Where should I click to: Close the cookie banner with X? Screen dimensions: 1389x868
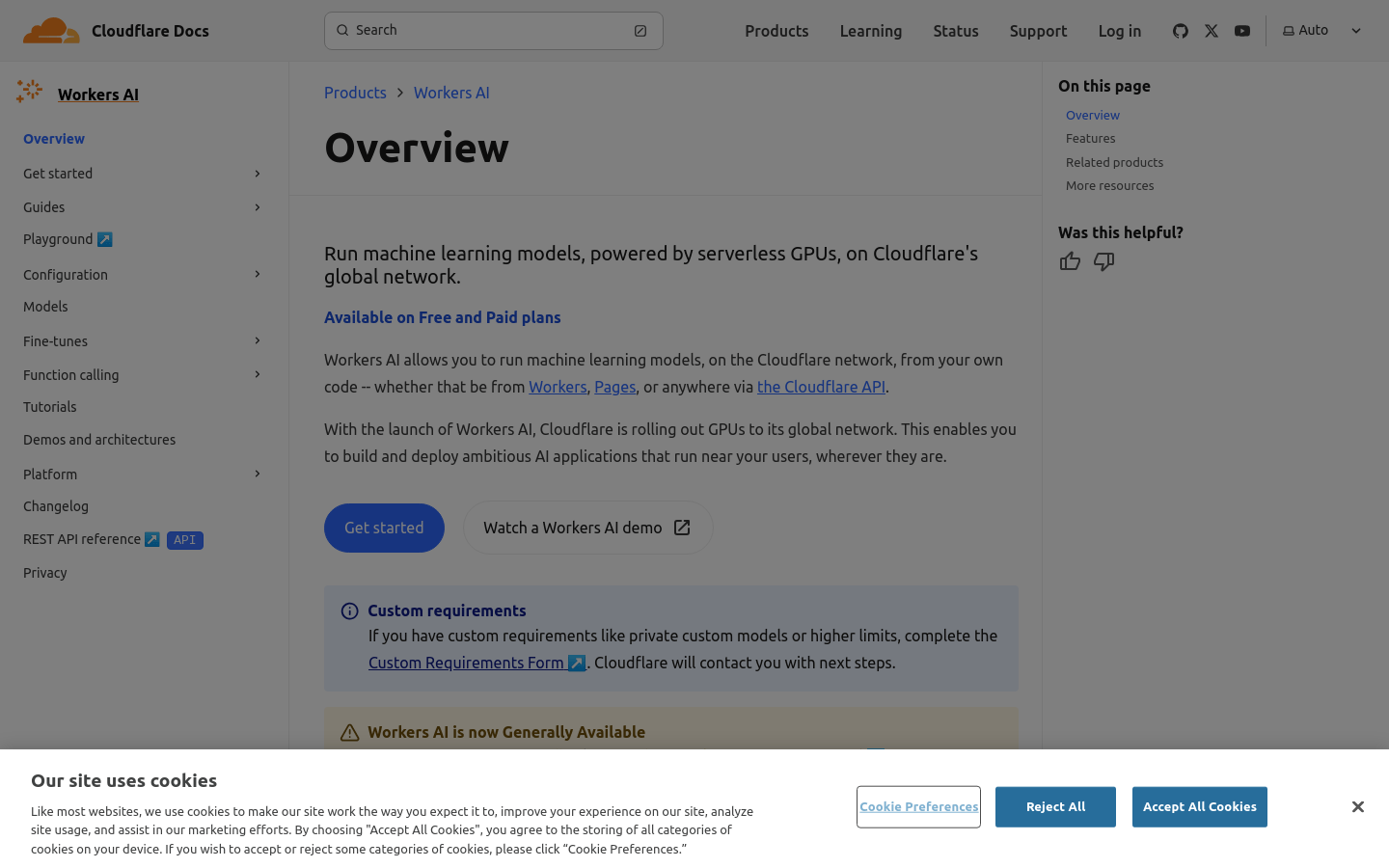1357,806
